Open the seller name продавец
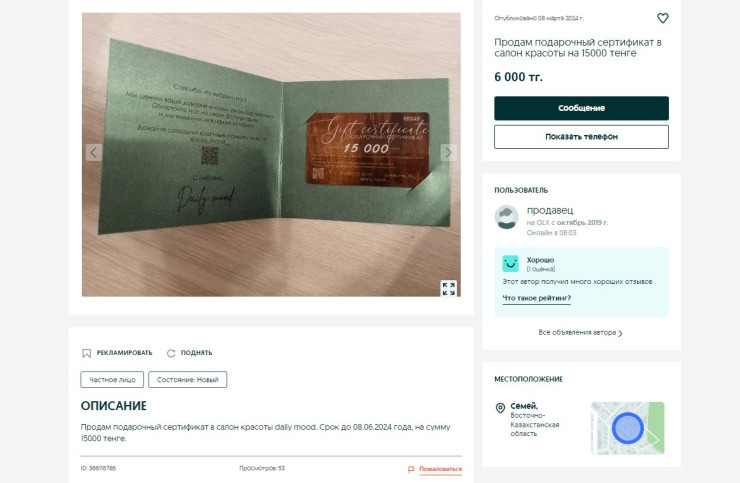The height and width of the screenshot is (483, 740). pos(550,210)
